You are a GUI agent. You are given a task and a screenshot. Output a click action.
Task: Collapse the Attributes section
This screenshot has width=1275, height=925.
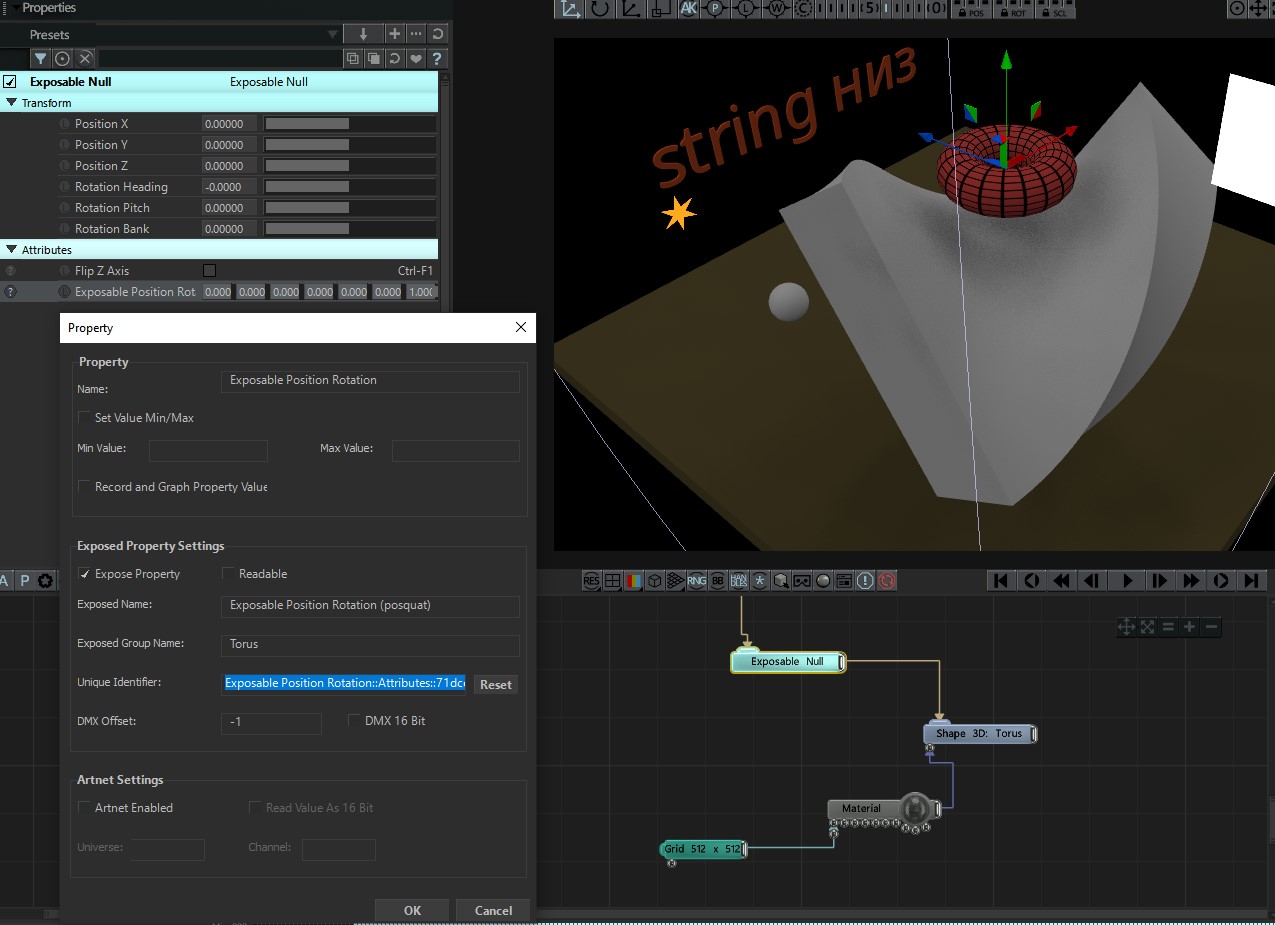click(x=12, y=250)
